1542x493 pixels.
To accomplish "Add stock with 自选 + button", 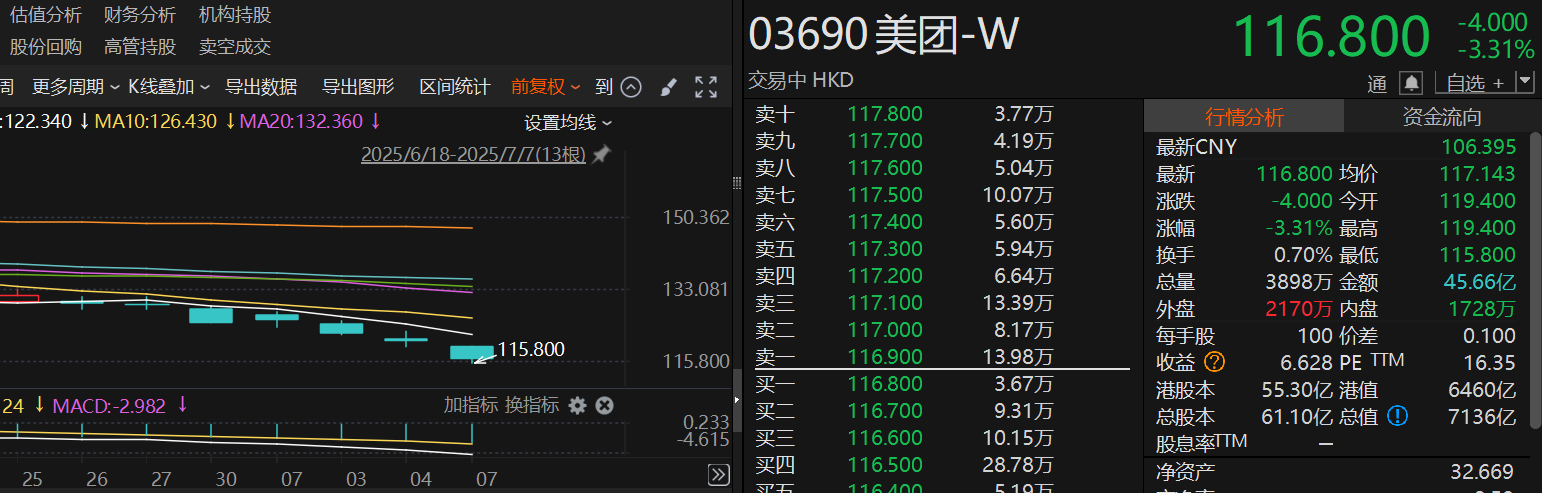I will pos(1475,82).
